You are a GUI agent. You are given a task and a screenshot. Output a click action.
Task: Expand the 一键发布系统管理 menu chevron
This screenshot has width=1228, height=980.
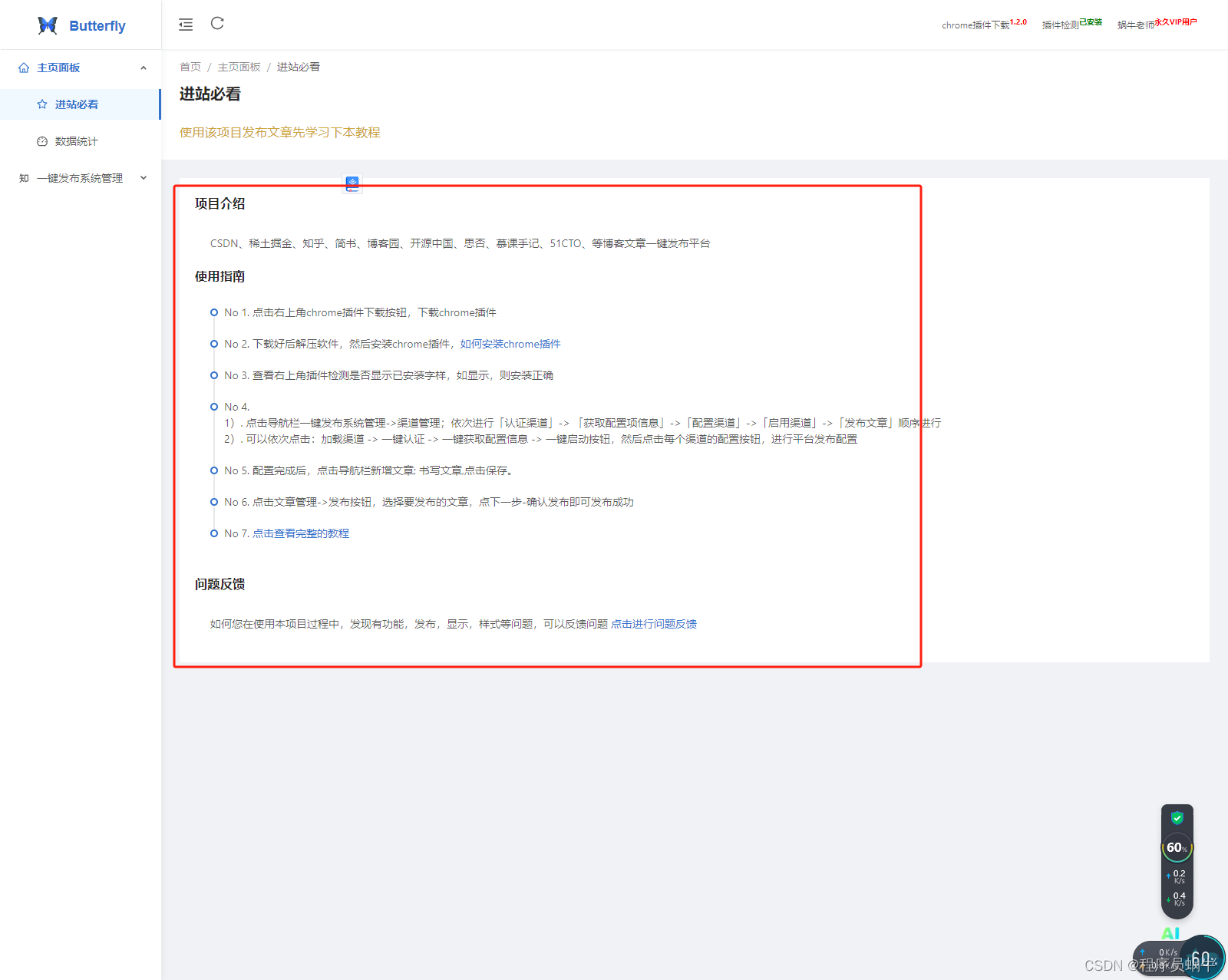point(144,178)
